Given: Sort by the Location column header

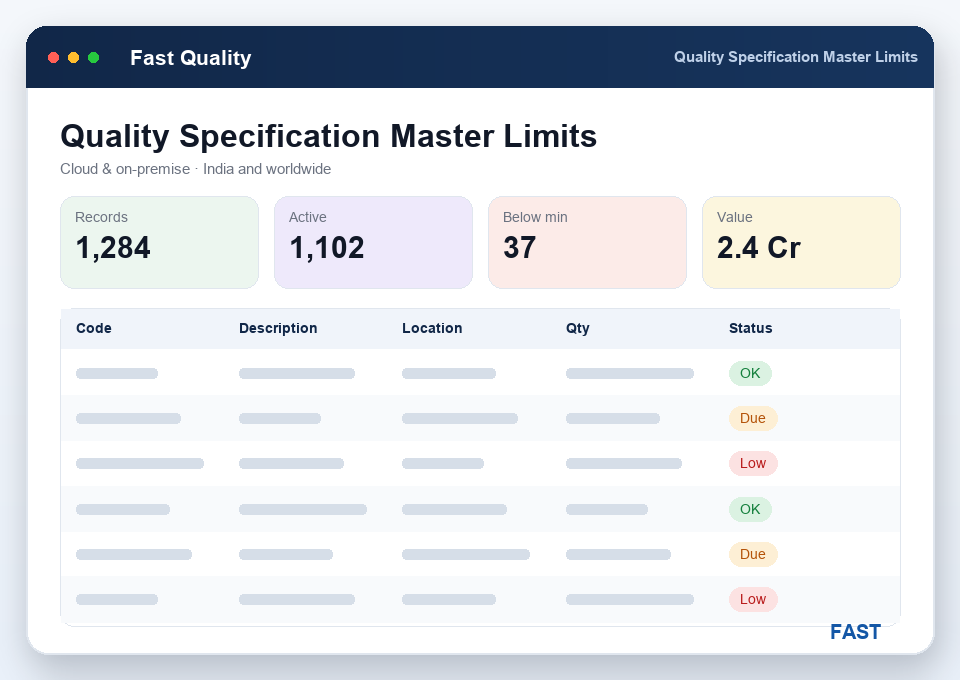Looking at the screenshot, I should coord(432,328).
